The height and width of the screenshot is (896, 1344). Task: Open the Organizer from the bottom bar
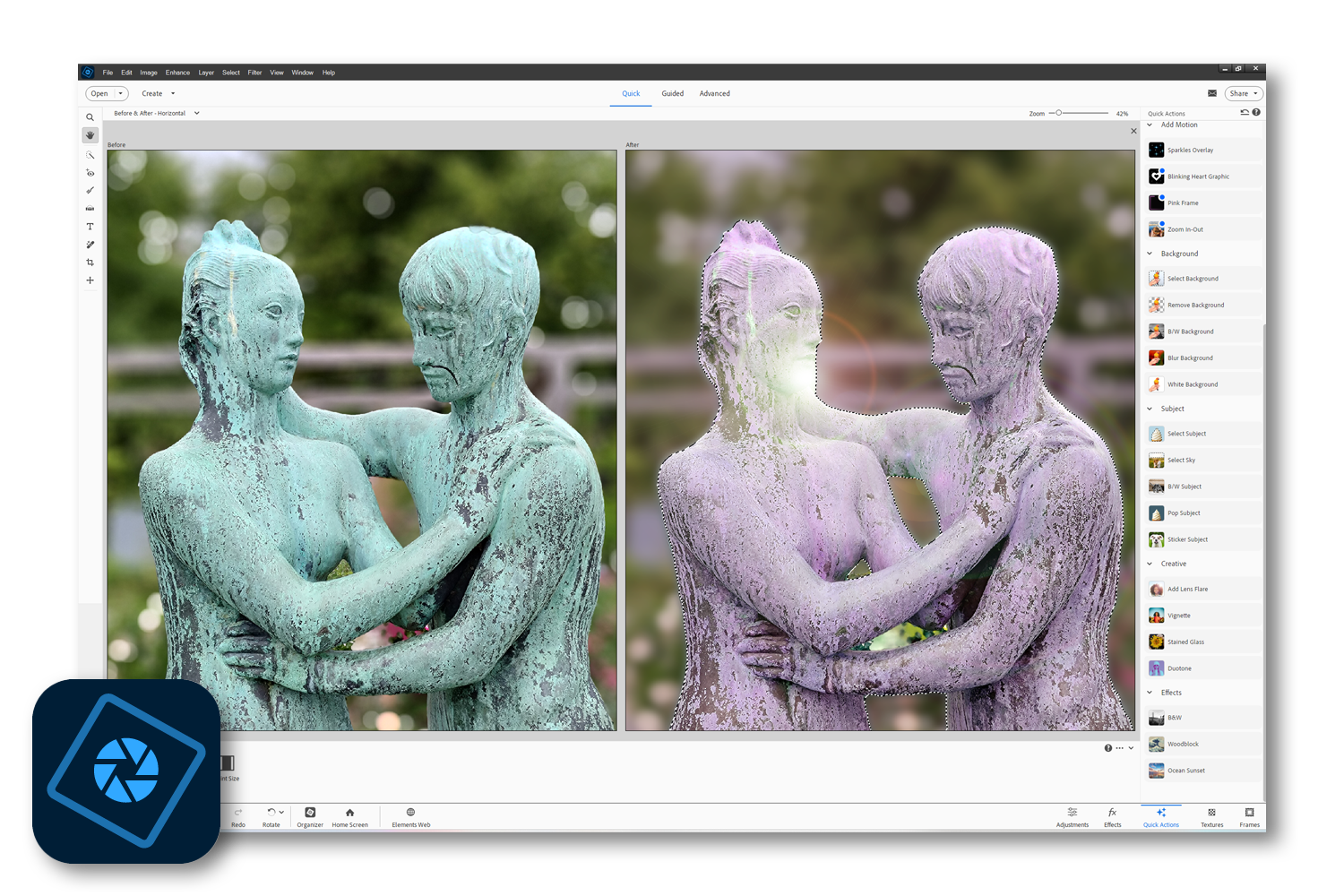(x=309, y=818)
